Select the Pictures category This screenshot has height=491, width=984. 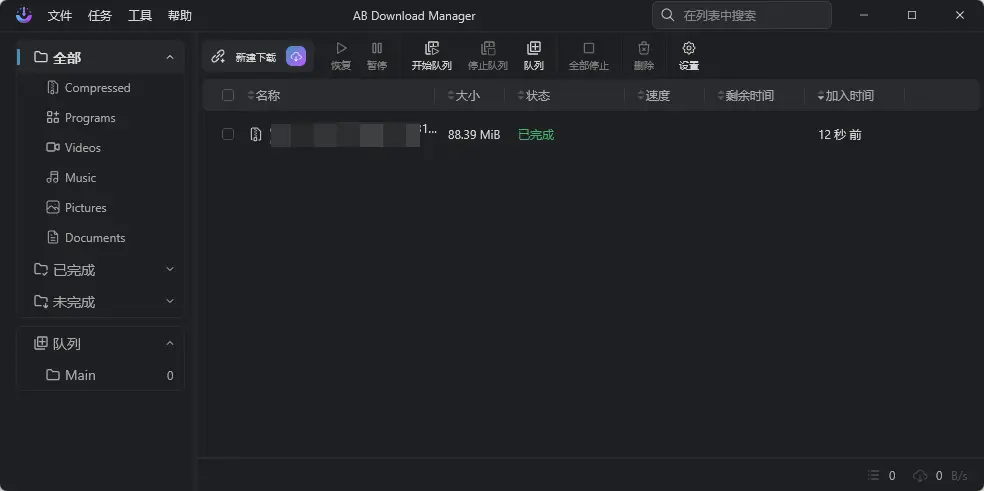(x=100, y=207)
